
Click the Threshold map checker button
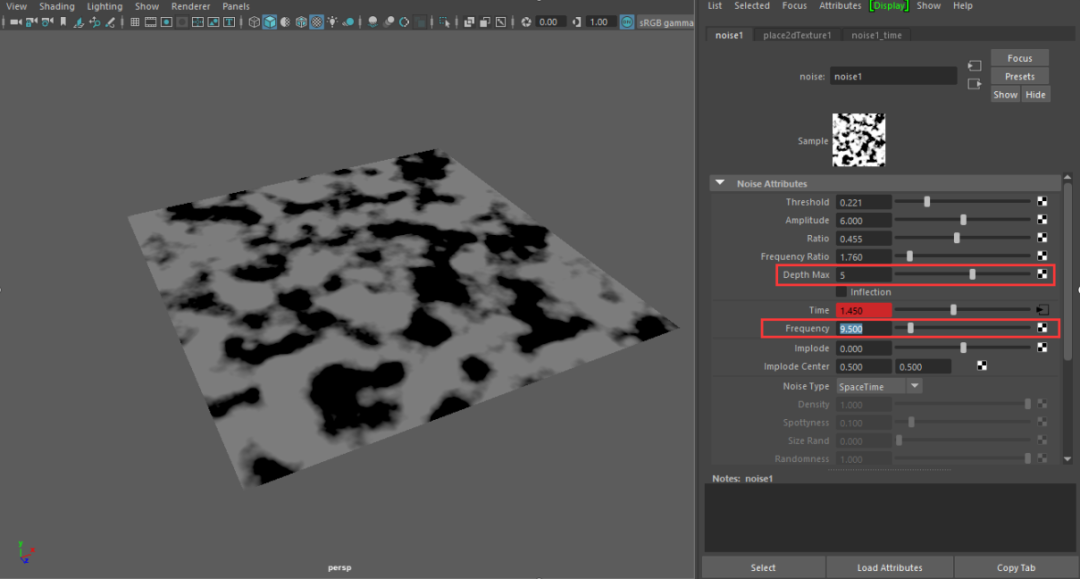1042,202
